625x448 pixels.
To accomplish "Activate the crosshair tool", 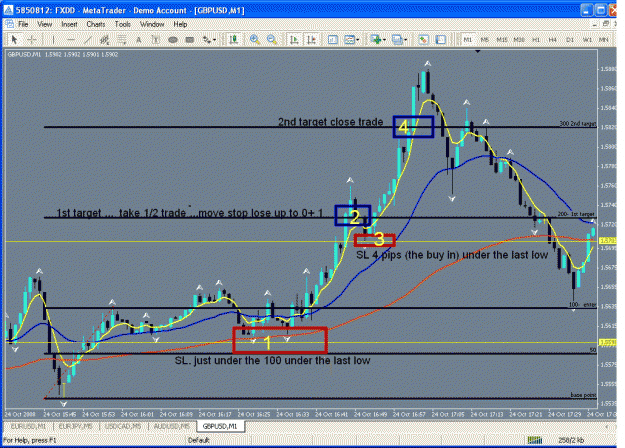I will 31,39.
